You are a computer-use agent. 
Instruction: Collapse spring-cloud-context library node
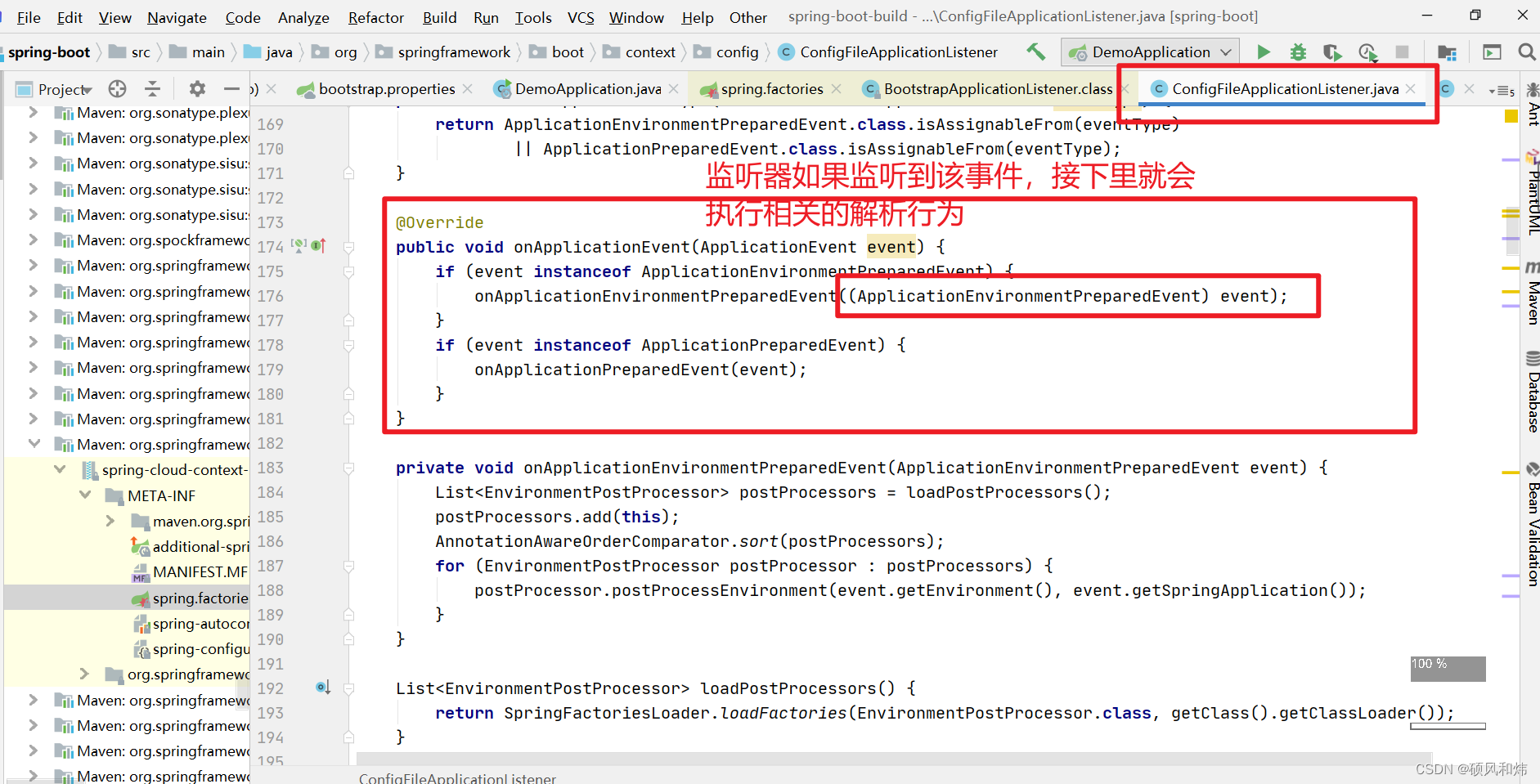pos(60,469)
